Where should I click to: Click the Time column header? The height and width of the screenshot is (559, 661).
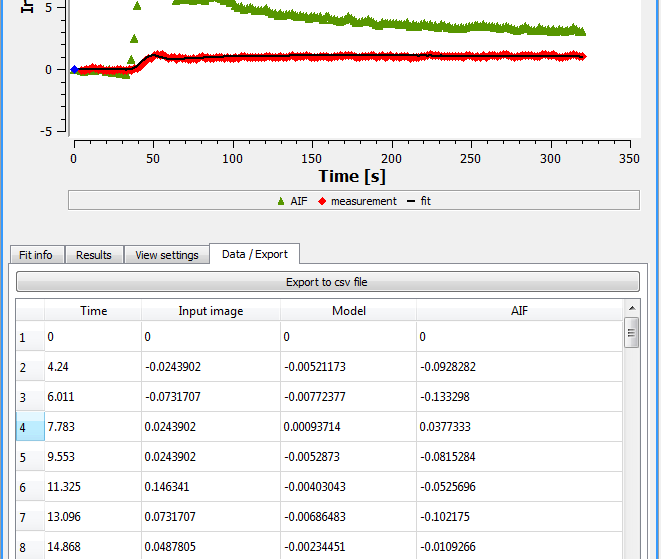pos(93,311)
